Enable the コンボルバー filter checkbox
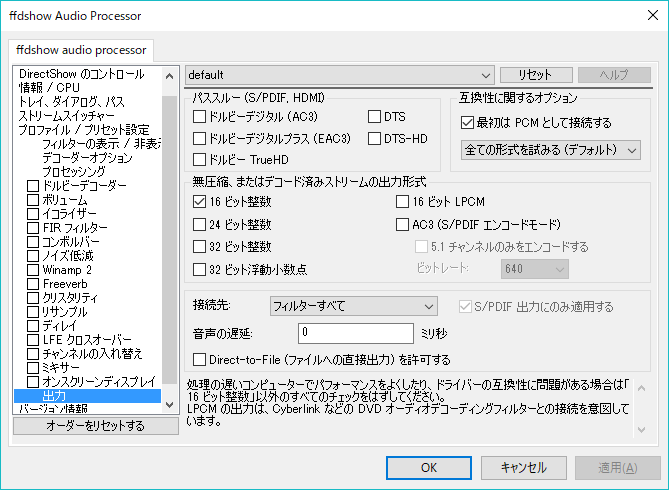Viewport: 669px width, 490px height. tap(33, 242)
